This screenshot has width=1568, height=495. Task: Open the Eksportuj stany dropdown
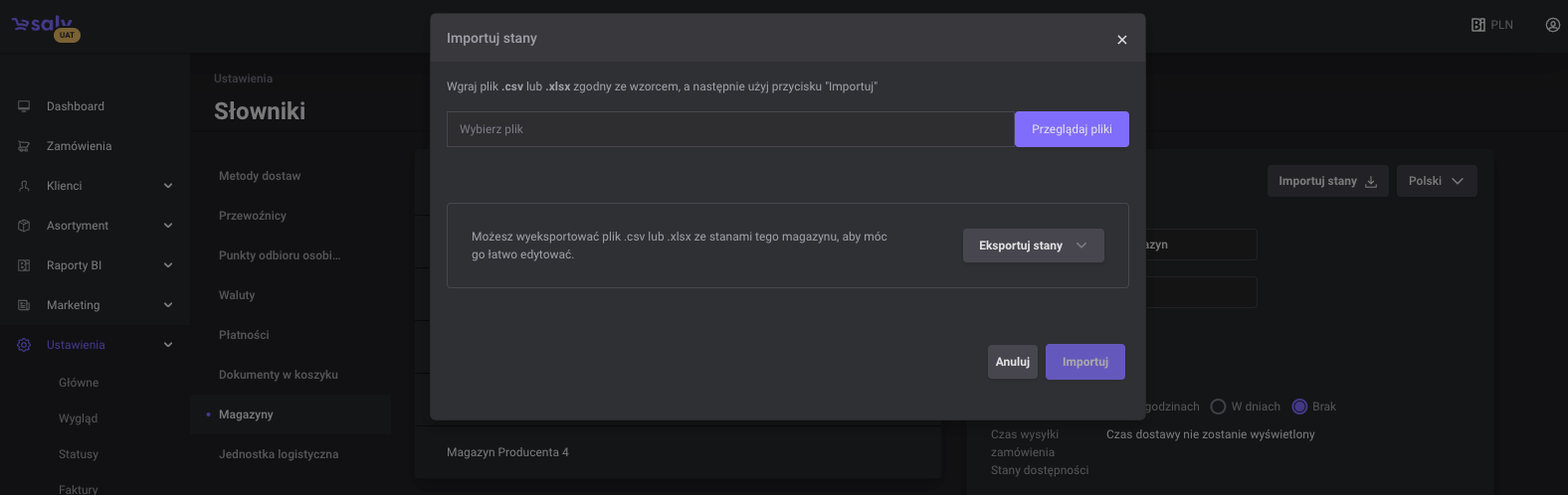[1033, 246]
